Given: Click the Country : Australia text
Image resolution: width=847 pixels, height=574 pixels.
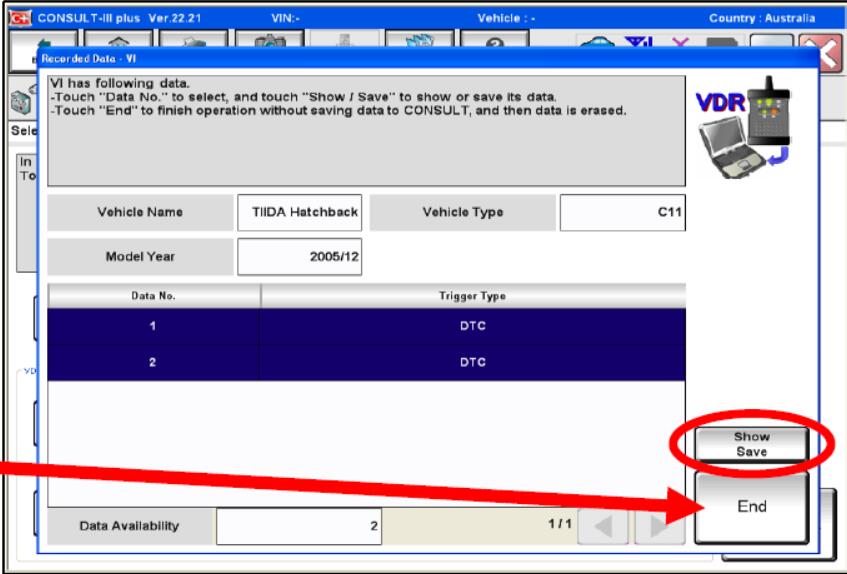Looking at the screenshot, I should pyautogui.click(x=762, y=18).
